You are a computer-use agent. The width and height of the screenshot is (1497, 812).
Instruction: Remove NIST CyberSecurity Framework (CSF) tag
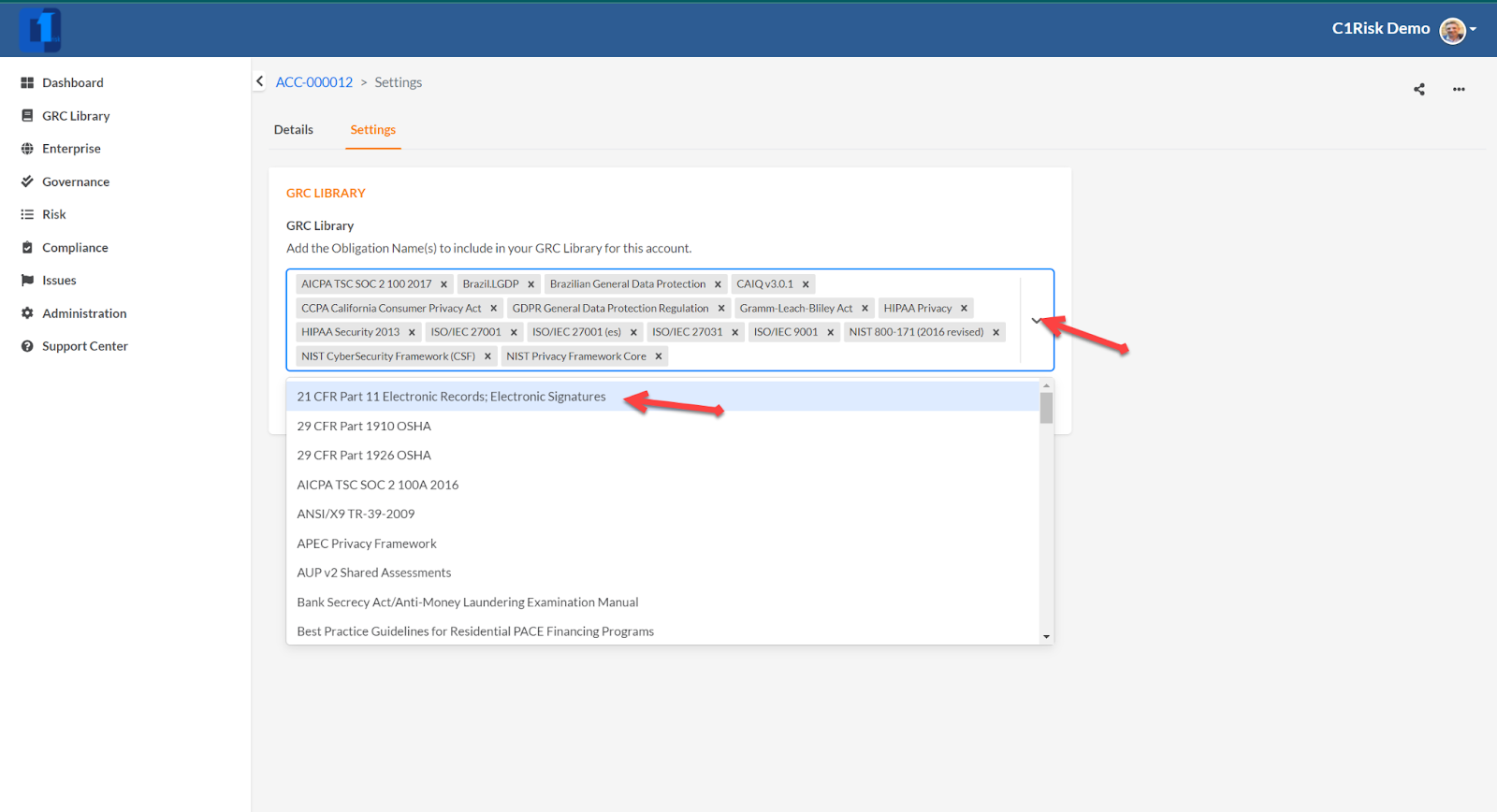tap(487, 356)
